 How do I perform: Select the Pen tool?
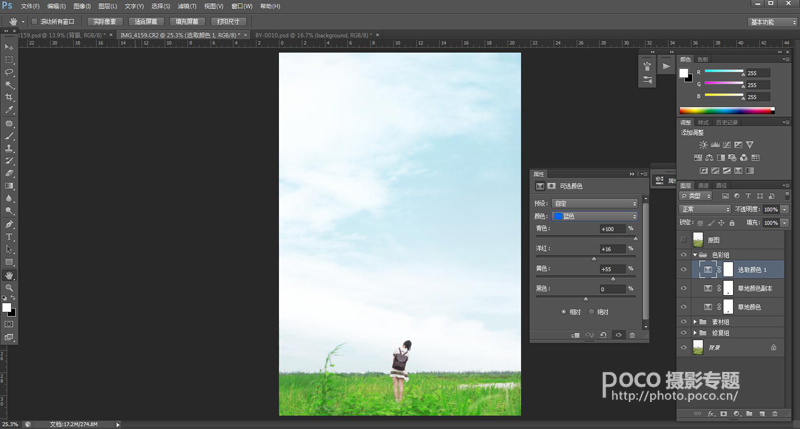pyautogui.click(x=9, y=224)
